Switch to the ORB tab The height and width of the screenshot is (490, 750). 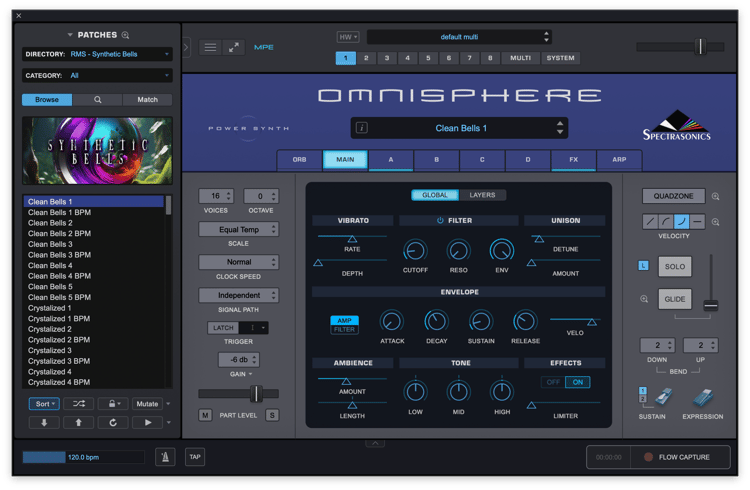tap(299, 160)
